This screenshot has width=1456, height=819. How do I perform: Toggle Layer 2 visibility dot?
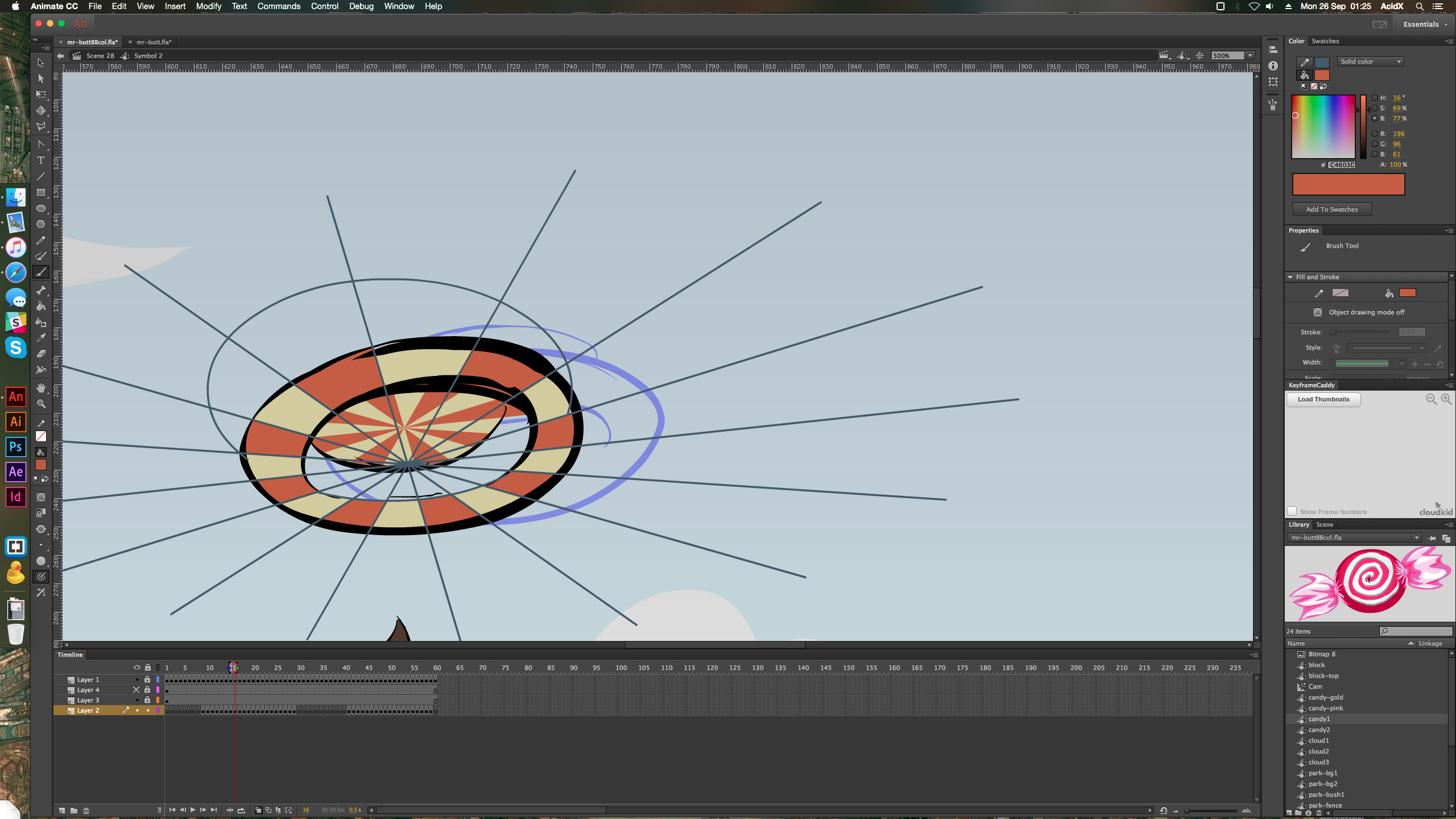pos(137,710)
